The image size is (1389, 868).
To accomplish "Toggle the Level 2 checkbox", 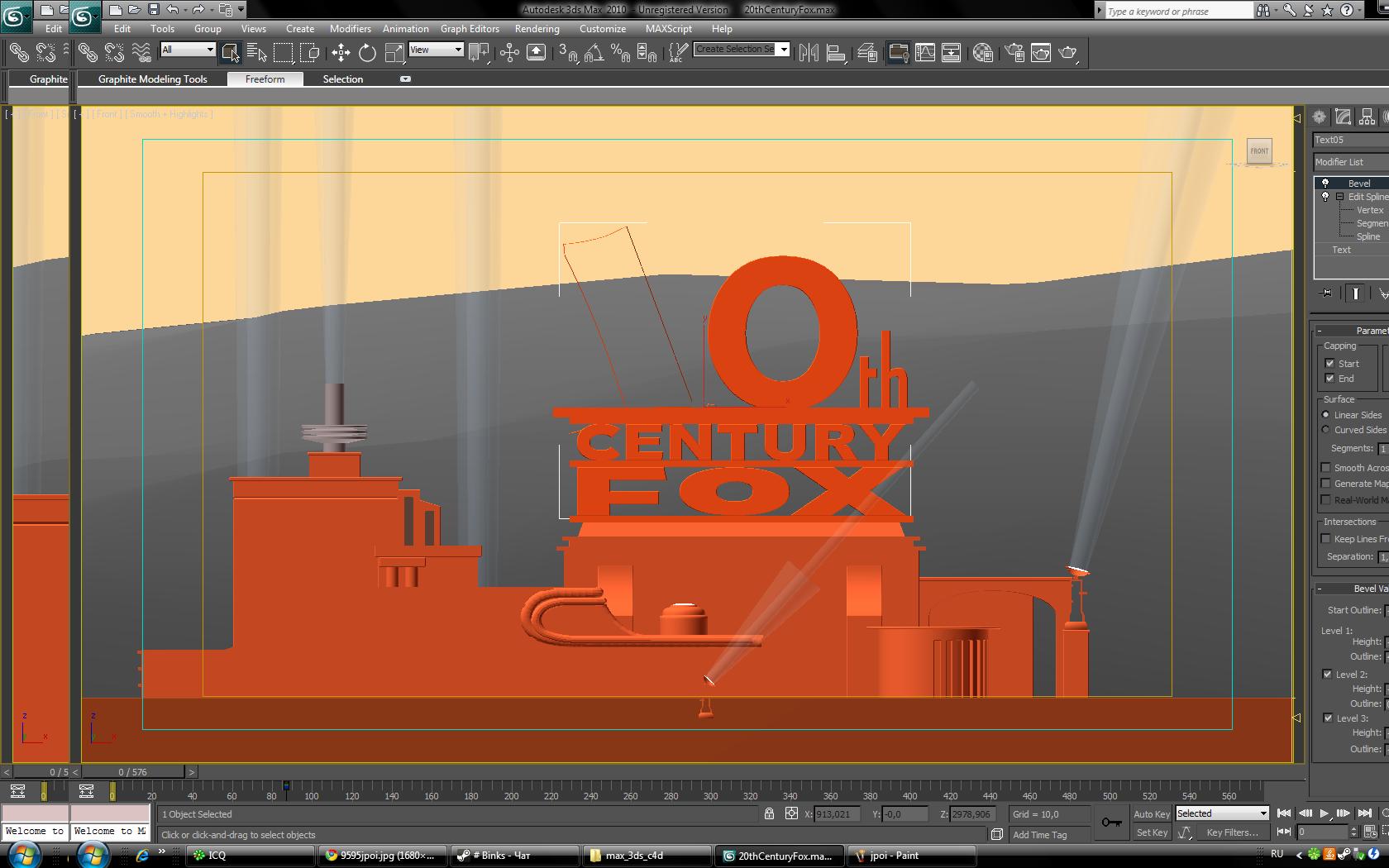I will point(1327,675).
